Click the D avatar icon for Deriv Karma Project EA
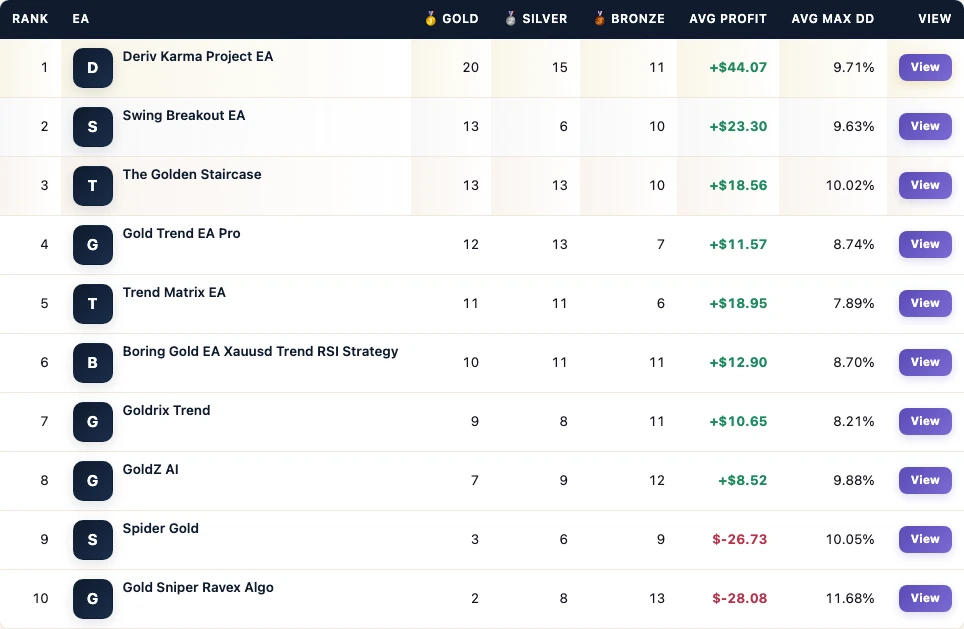Image resolution: width=964 pixels, height=629 pixels. click(93, 68)
